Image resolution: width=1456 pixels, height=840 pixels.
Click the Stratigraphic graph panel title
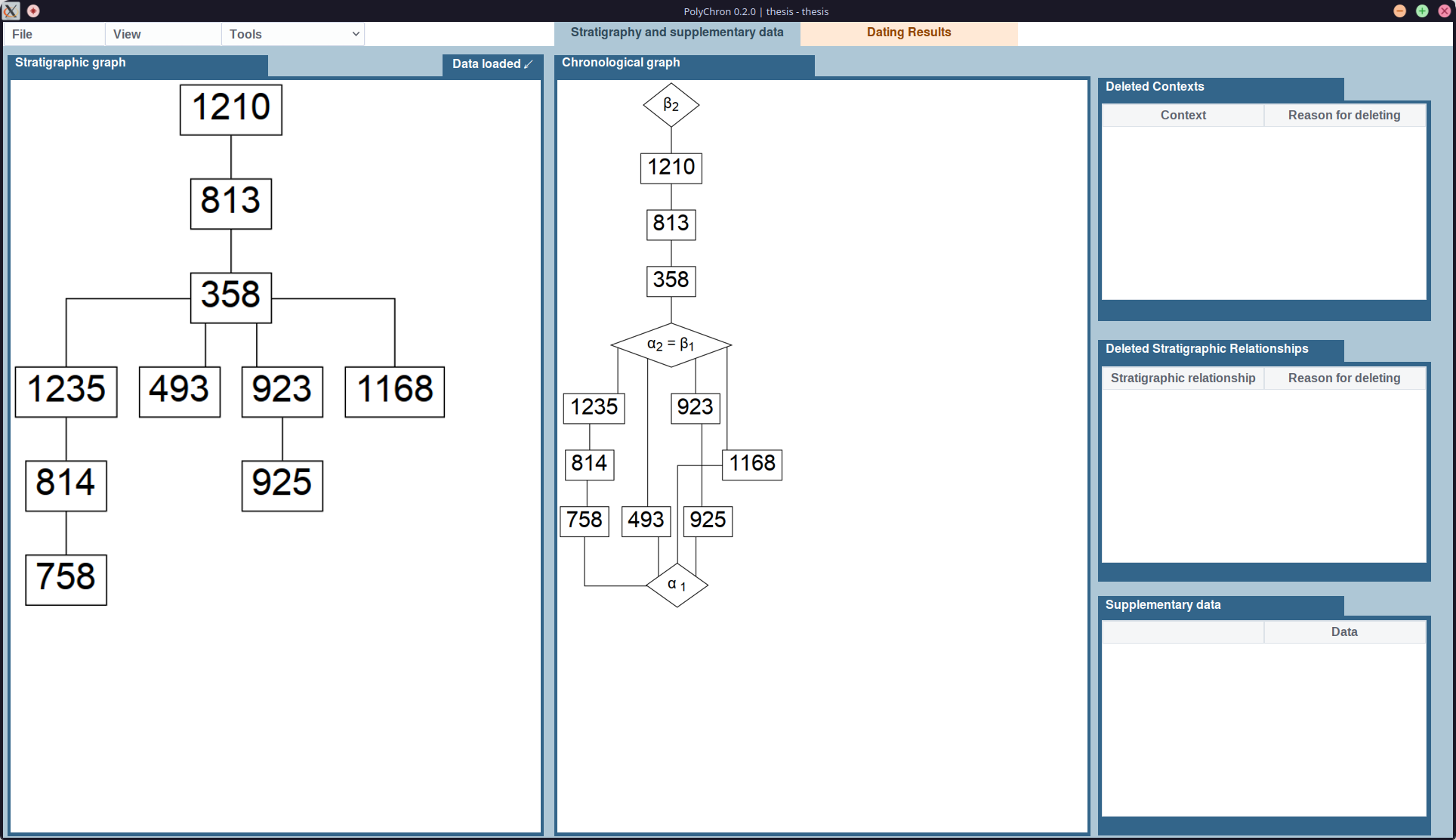point(70,63)
